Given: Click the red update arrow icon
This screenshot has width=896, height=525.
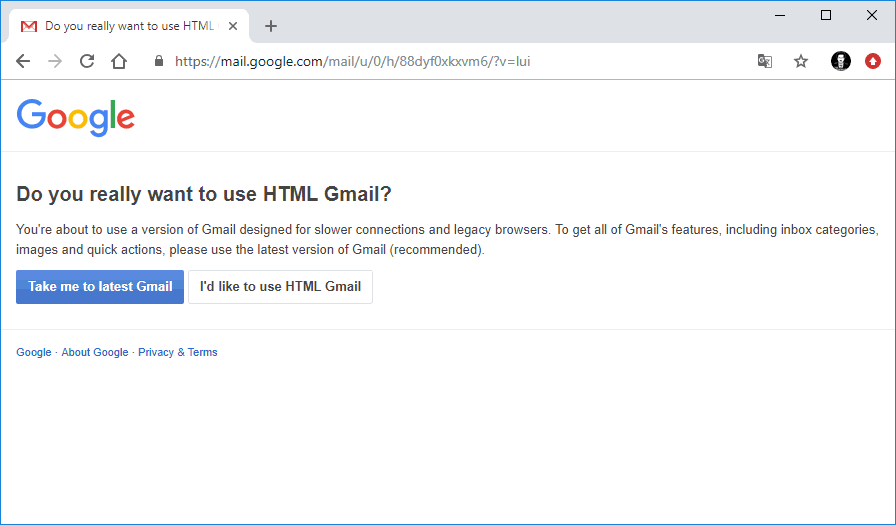Looking at the screenshot, I should point(873,61).
